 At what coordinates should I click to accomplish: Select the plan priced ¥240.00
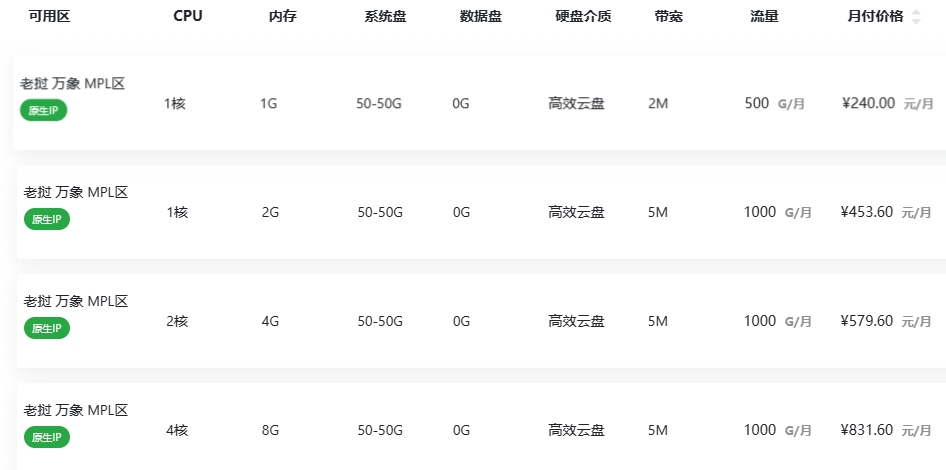click(x=868, y=103)
